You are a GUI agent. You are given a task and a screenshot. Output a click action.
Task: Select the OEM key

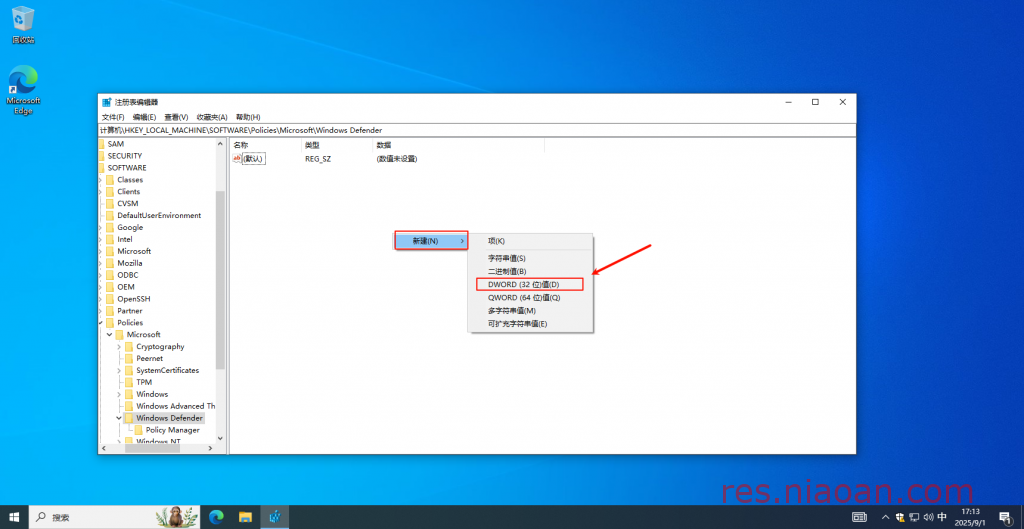pyautogui.click(x=126, y=287)
